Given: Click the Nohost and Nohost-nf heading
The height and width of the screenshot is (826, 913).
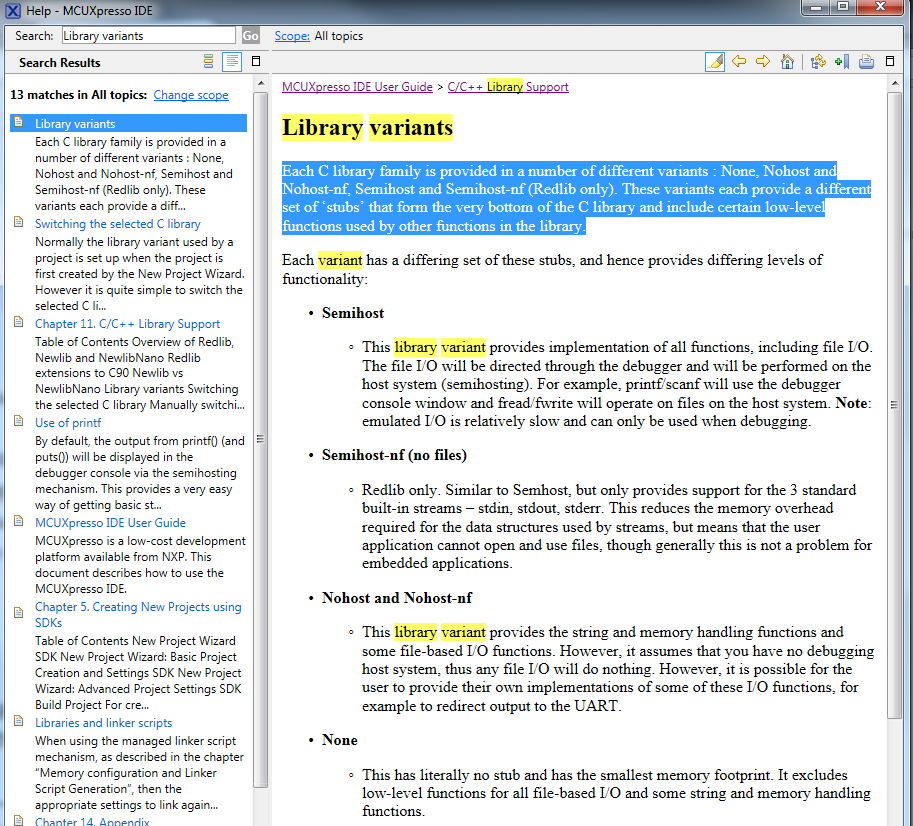Looking at the screenshot, I should (397, 598).
